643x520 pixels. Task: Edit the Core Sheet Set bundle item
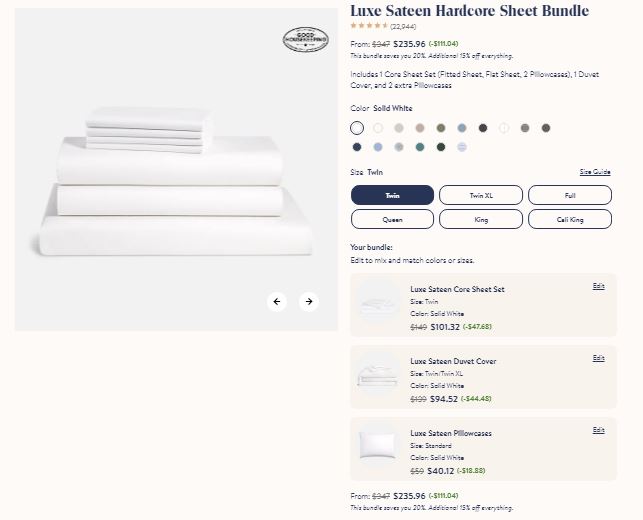pyautogui.click(x=598, y=286)
